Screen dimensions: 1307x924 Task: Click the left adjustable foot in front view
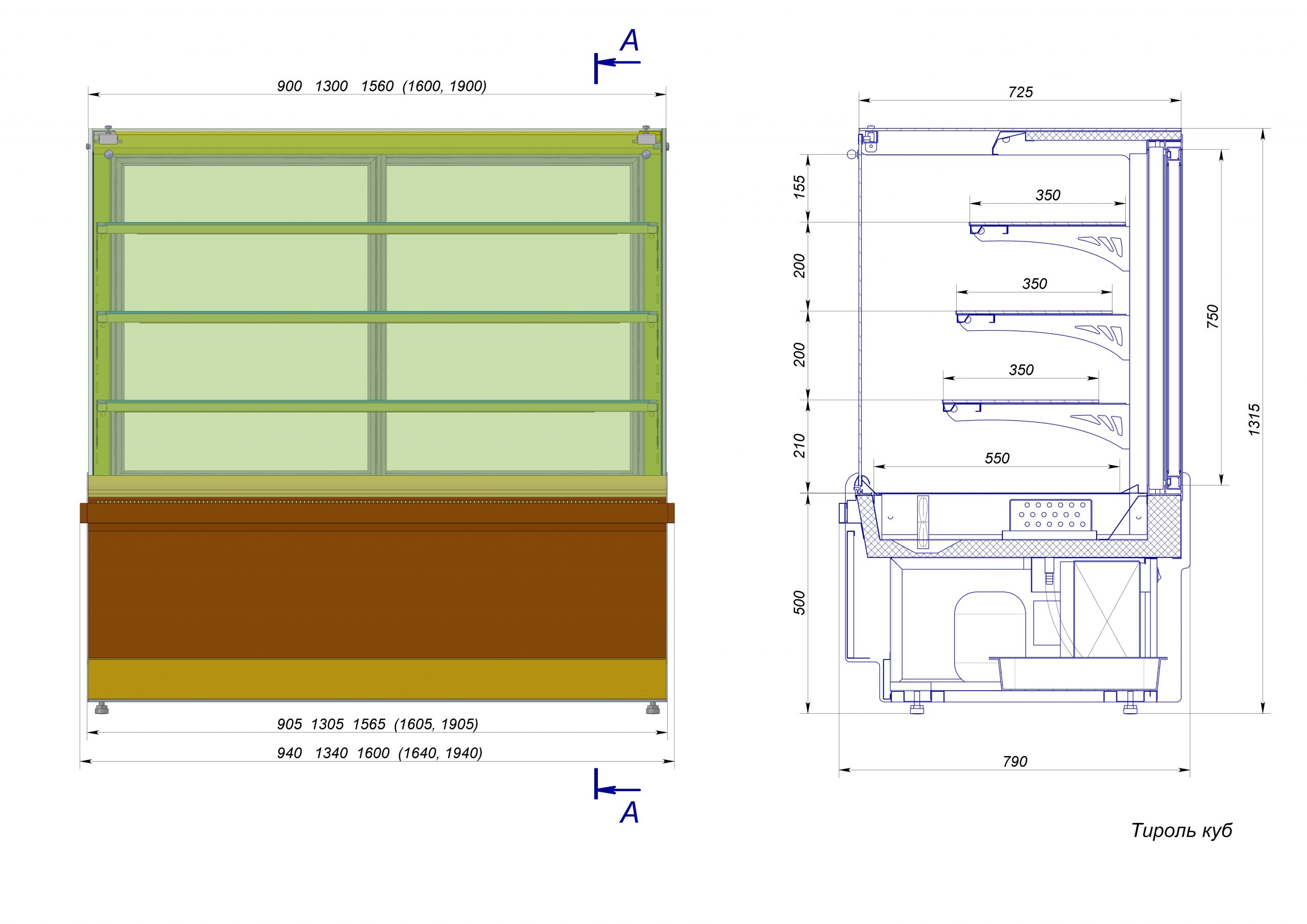tap(103, 708)
